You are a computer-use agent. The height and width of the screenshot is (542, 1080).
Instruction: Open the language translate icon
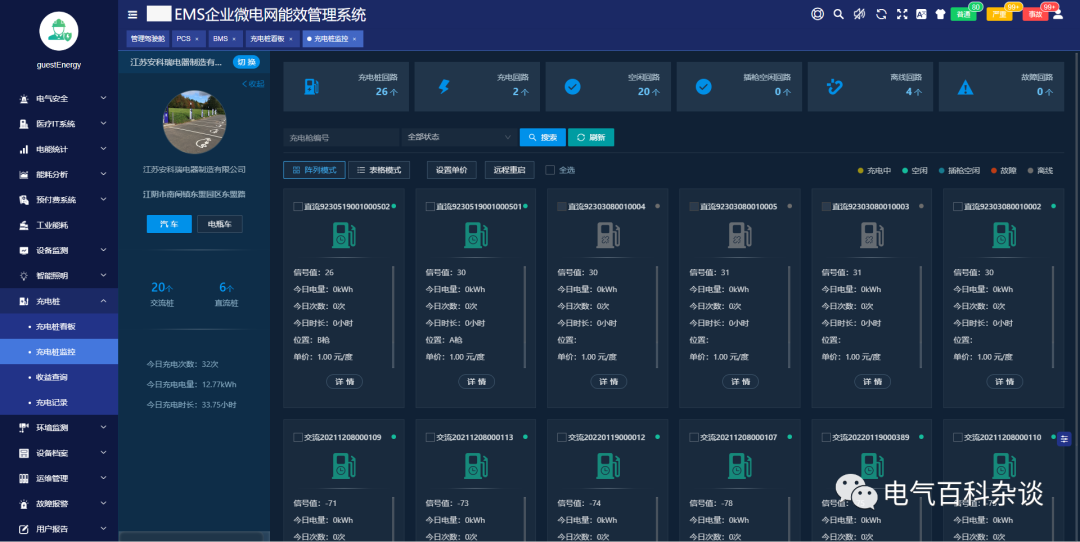(921, 14)
